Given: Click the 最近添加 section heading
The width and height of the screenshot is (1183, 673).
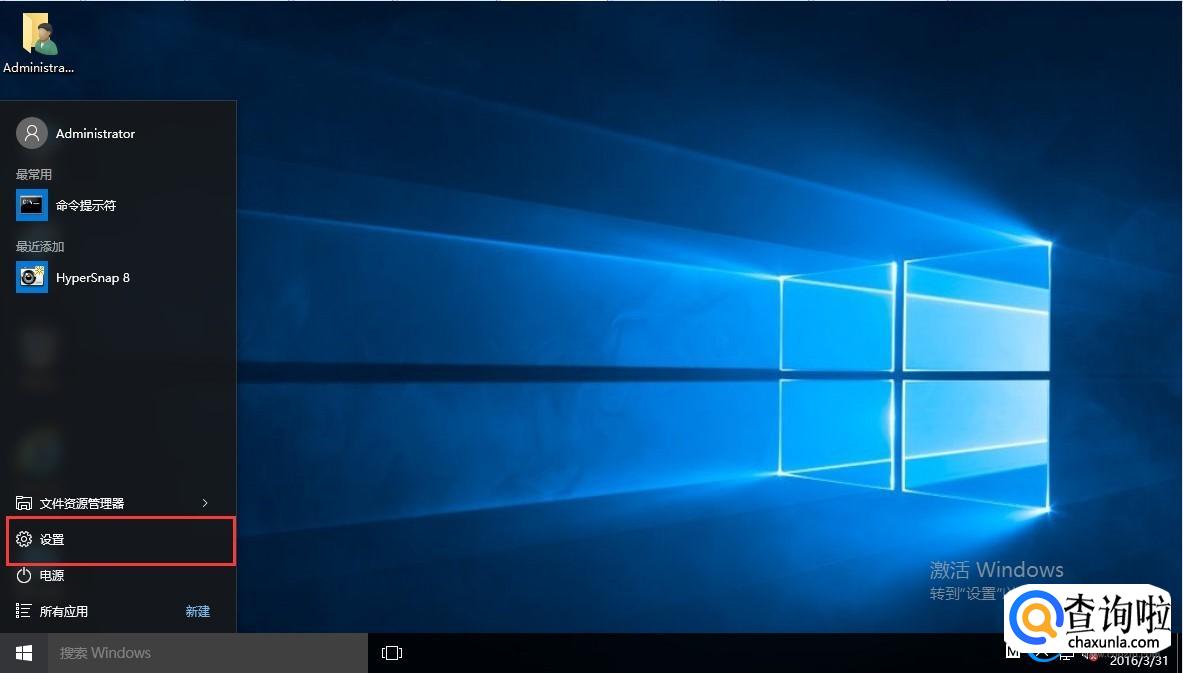Looking at the screenshot, I should [x=40, y=247].
